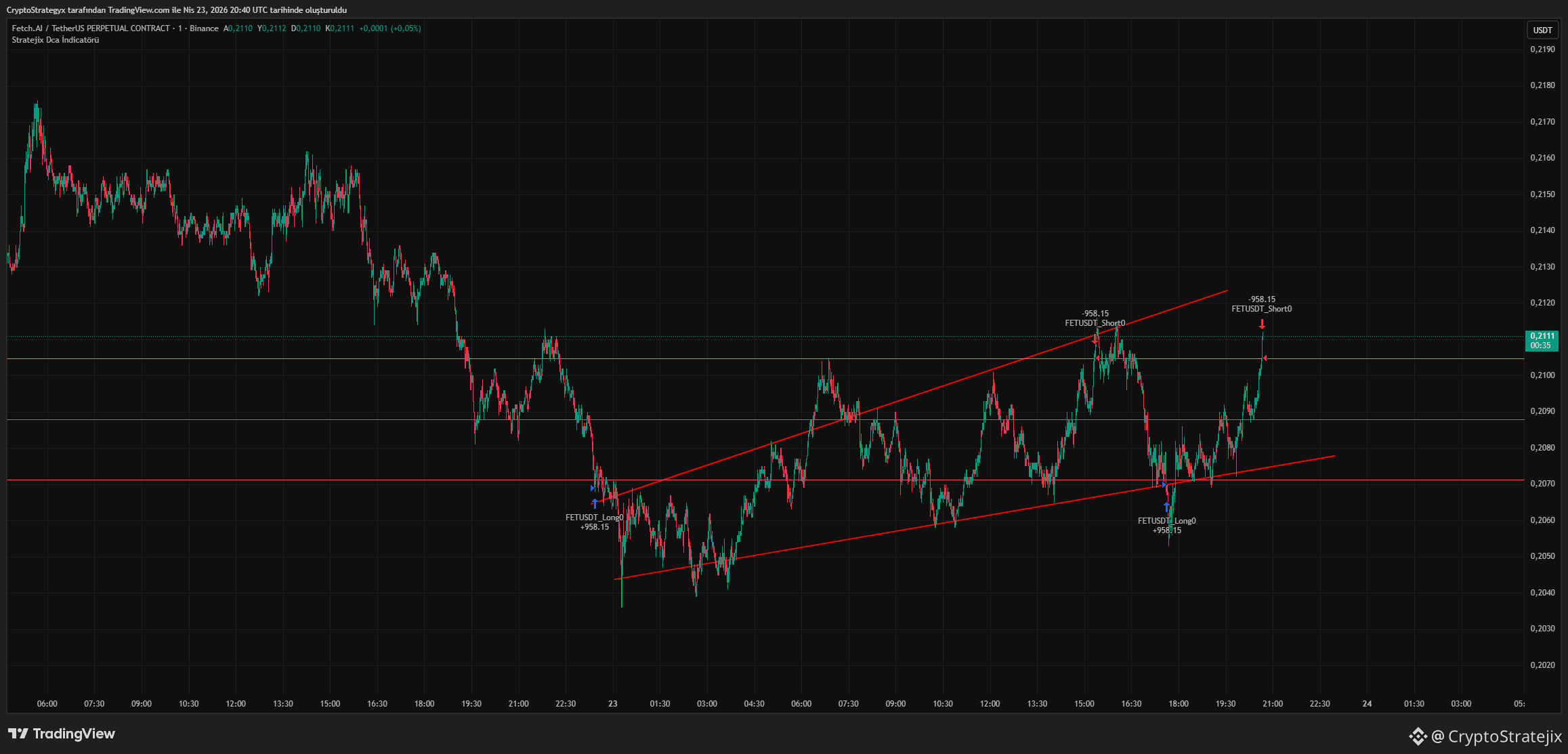Click the 0,2190 price axis label
The height and width of the screenshot is (754, 1568).
click(x=1542, y=49)
